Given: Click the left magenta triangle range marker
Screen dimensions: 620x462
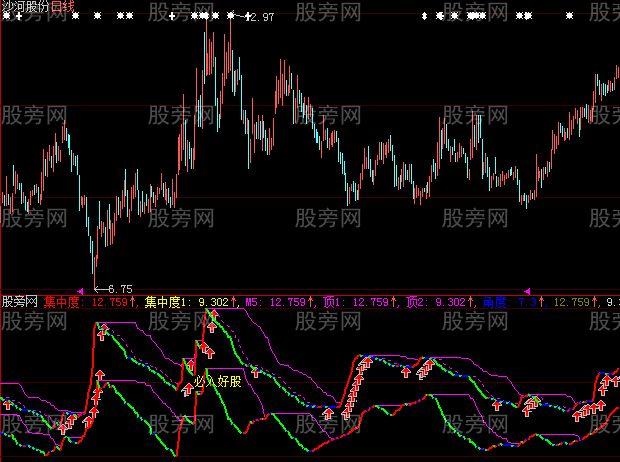Looking at the screenshot, I should [x=80, y=292].
